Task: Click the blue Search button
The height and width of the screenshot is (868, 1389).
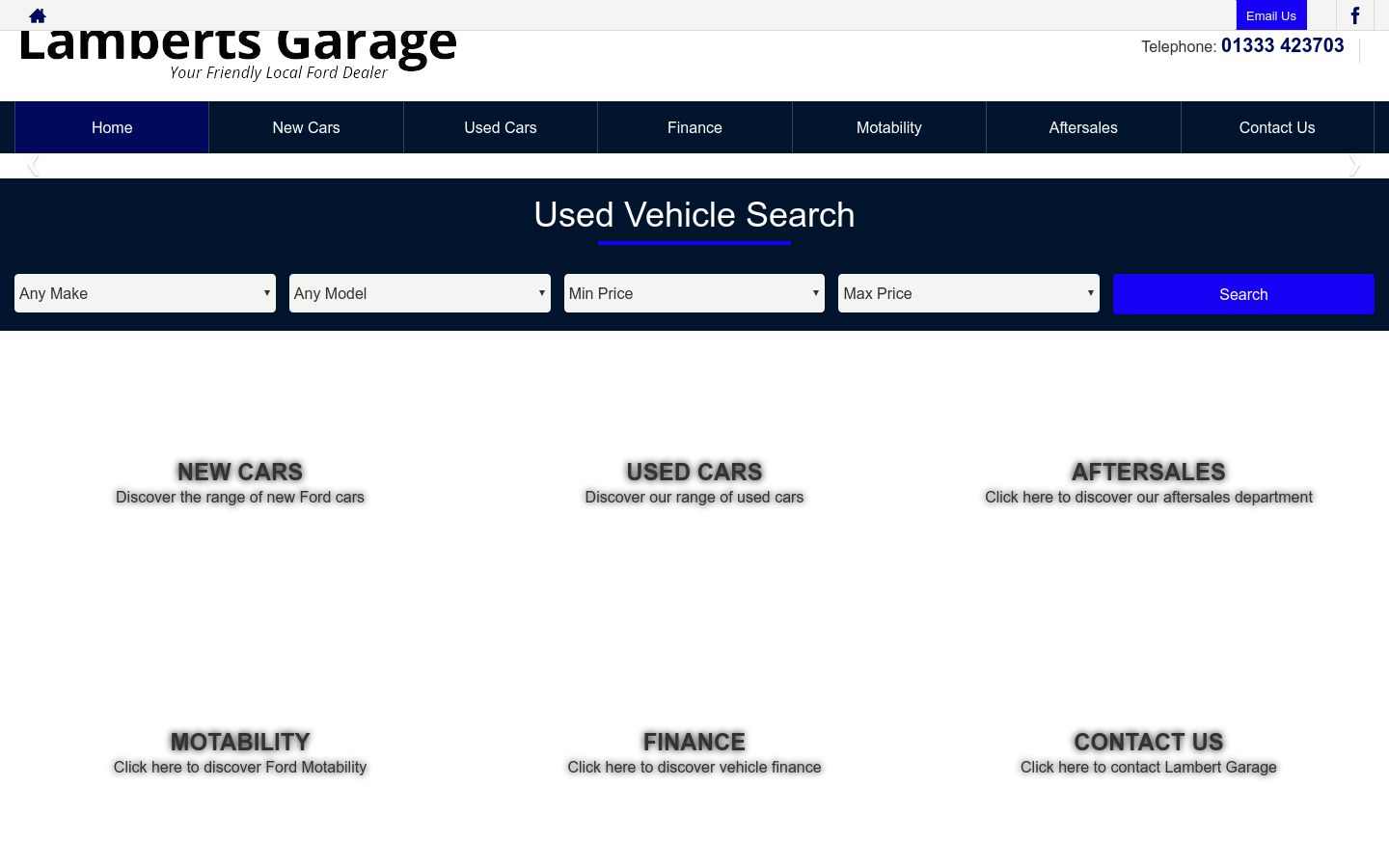Action: click(1243, 294)
